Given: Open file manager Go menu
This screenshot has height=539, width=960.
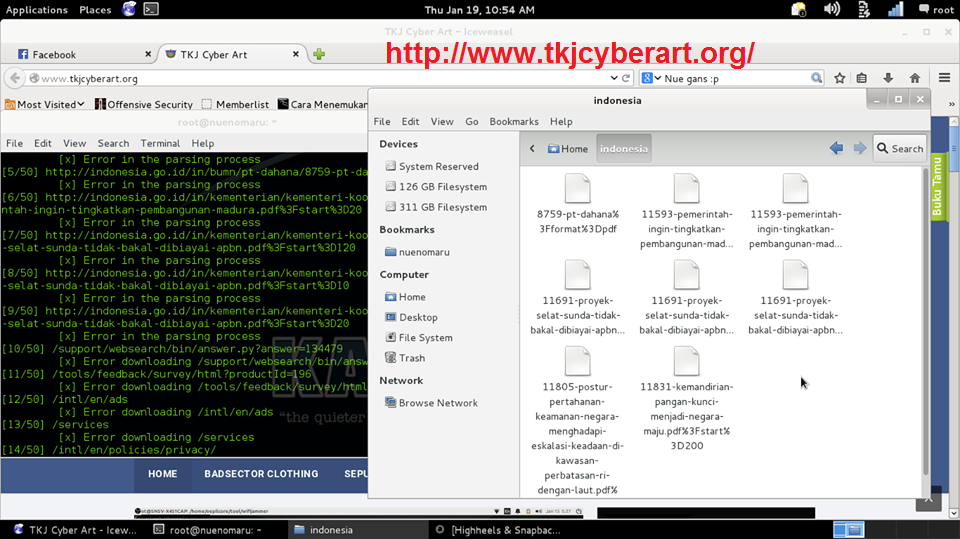Looking at the screenshot, I should pos(471,122).
